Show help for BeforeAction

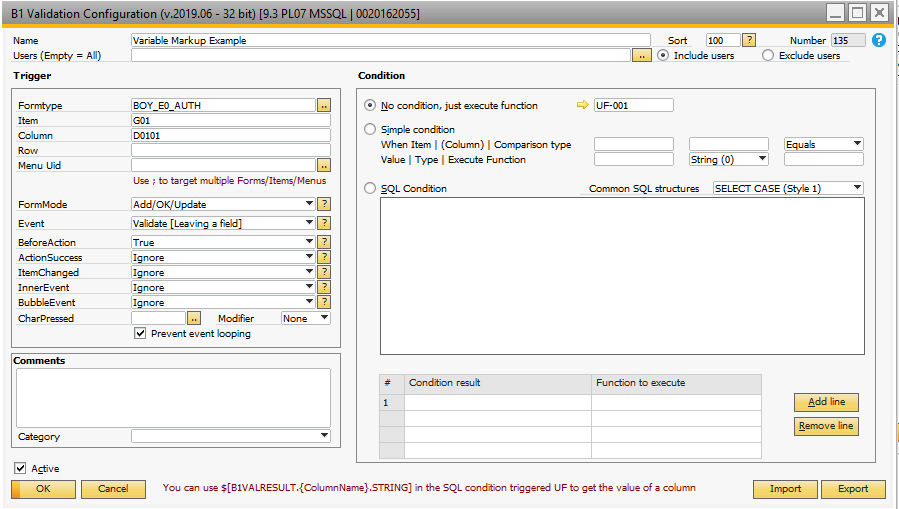(324, 242)
